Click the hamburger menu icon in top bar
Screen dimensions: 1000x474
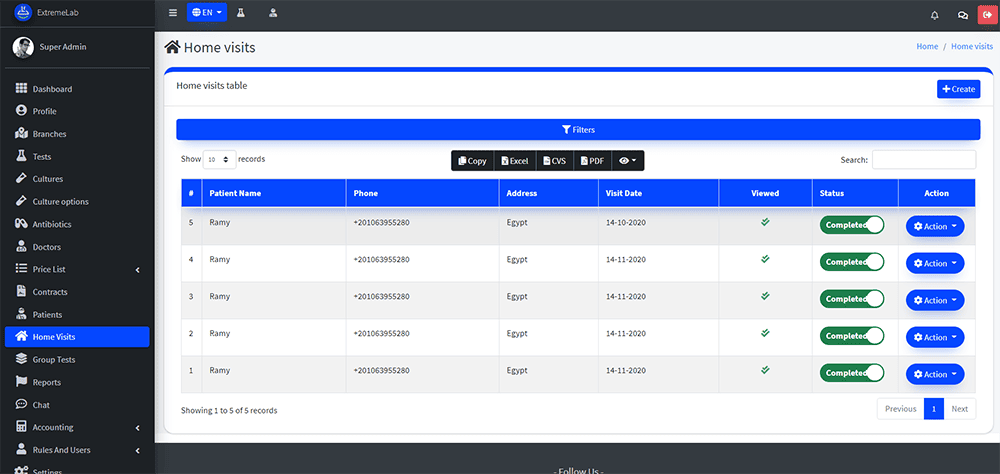pyautogui.click(x=173, y=14)
